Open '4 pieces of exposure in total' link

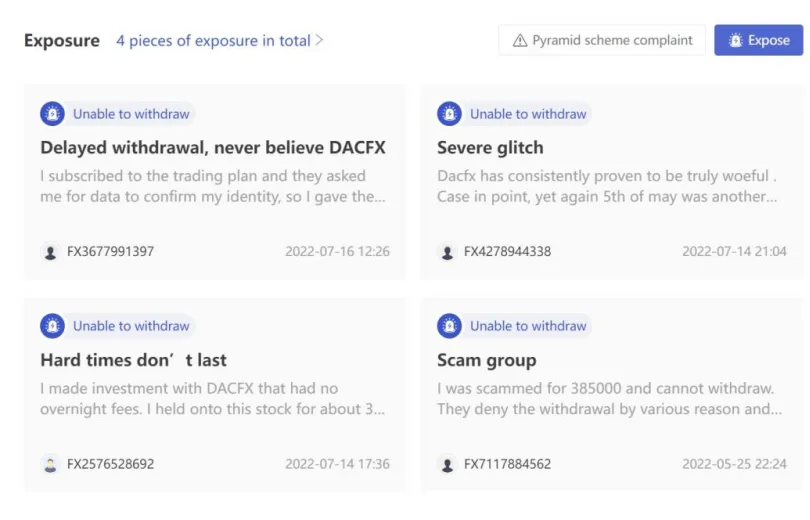pyautogui.click(x=213, y=40)
